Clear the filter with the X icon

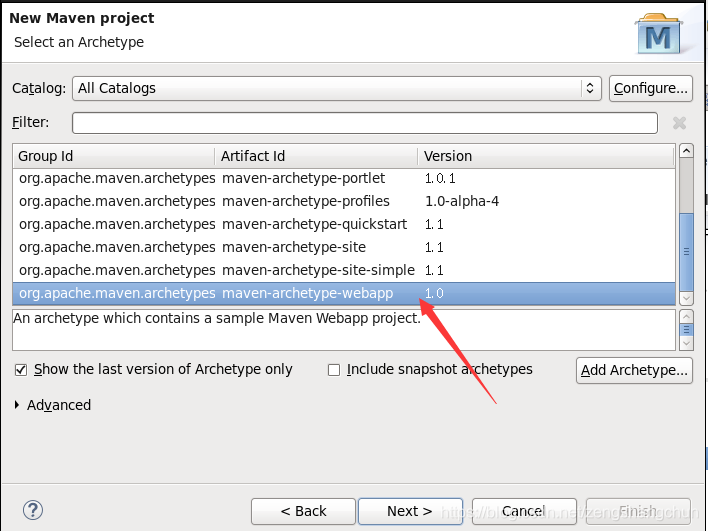point(679,123)
